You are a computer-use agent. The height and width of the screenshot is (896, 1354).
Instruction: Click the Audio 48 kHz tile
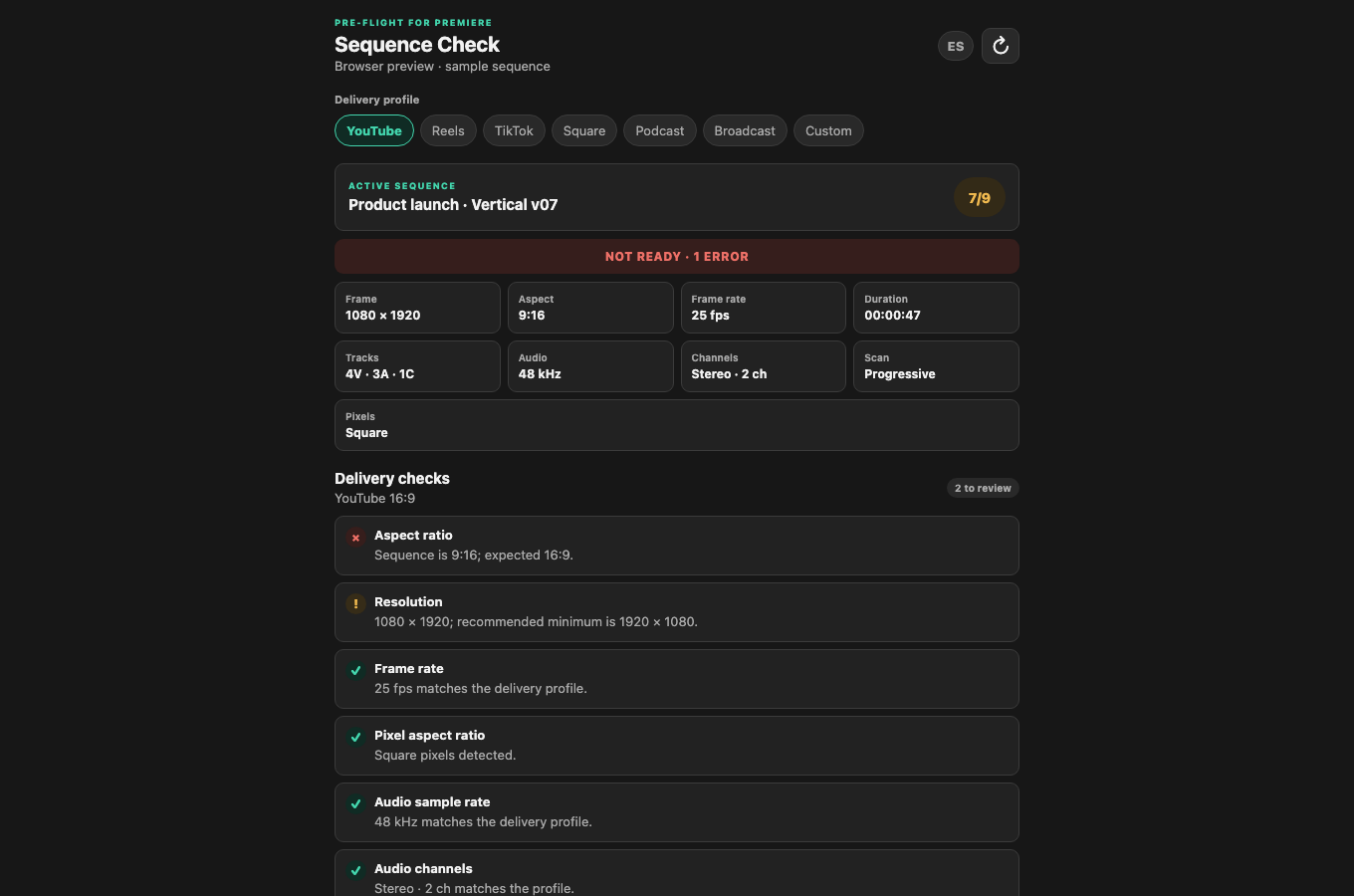click(590, 366)
